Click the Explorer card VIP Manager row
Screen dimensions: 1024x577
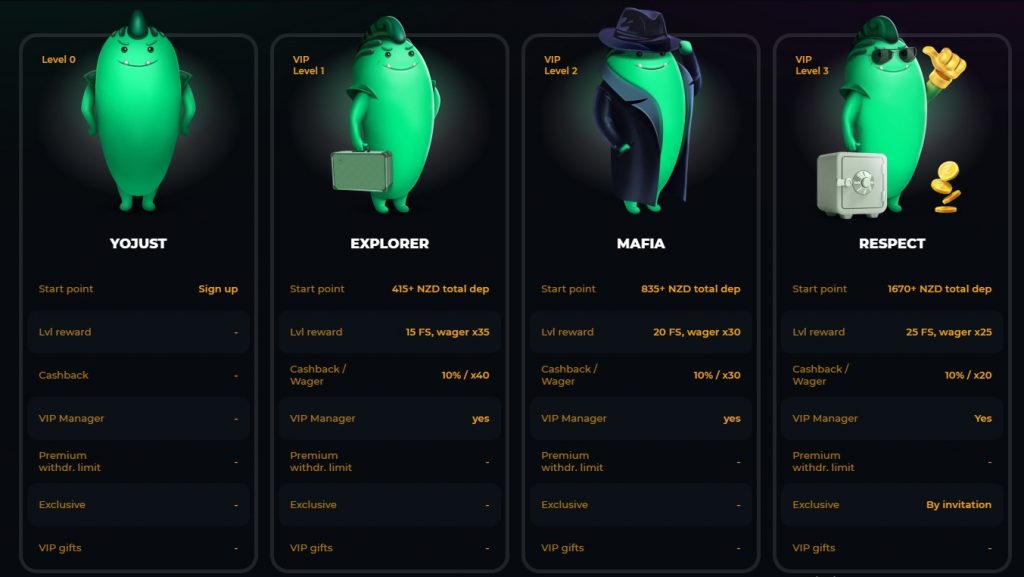389,418
